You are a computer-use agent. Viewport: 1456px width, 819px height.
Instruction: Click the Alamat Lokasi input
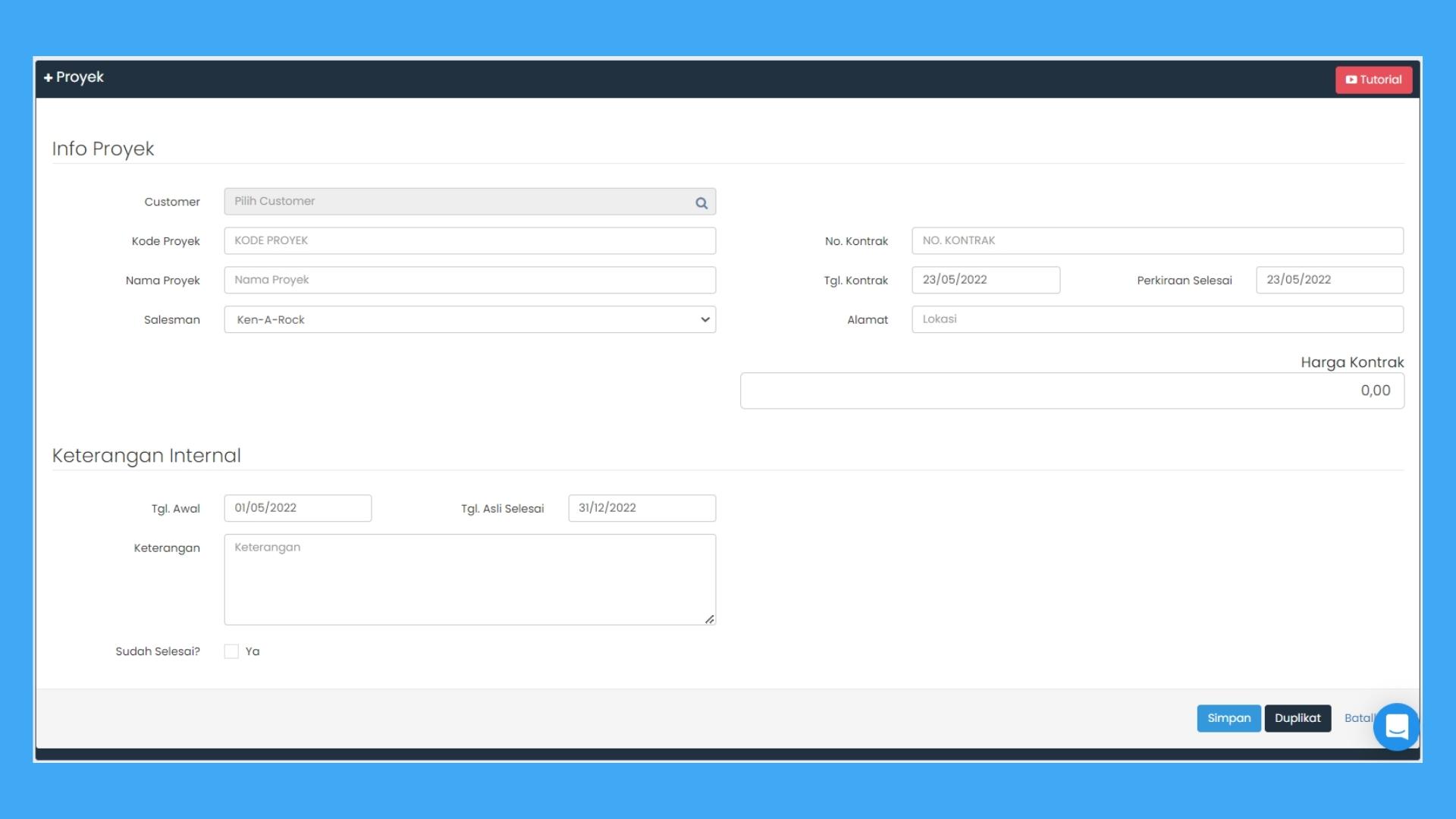[1157, 320]
